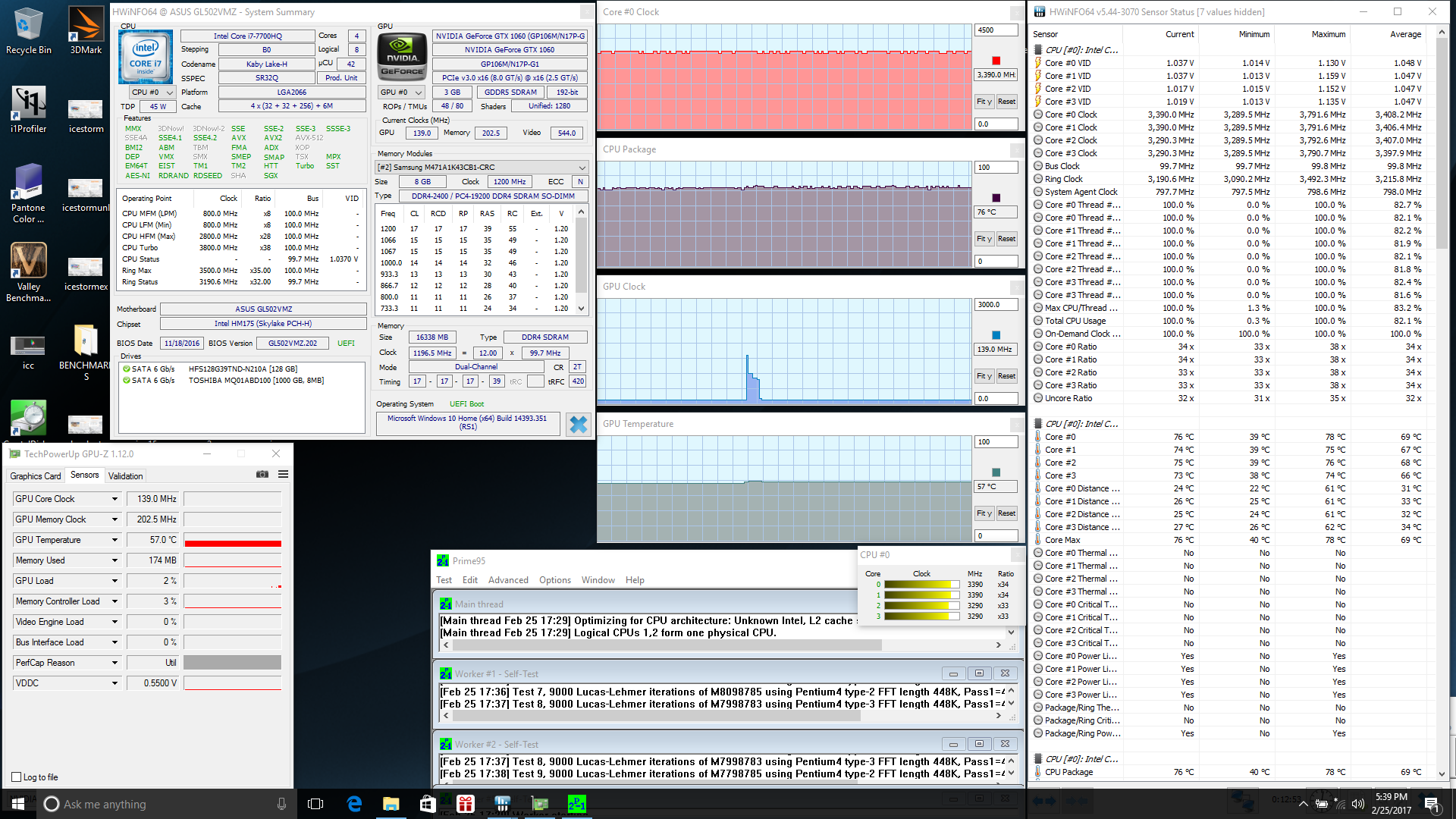Click the Average column header in sensors

[x=1405, y=34]
